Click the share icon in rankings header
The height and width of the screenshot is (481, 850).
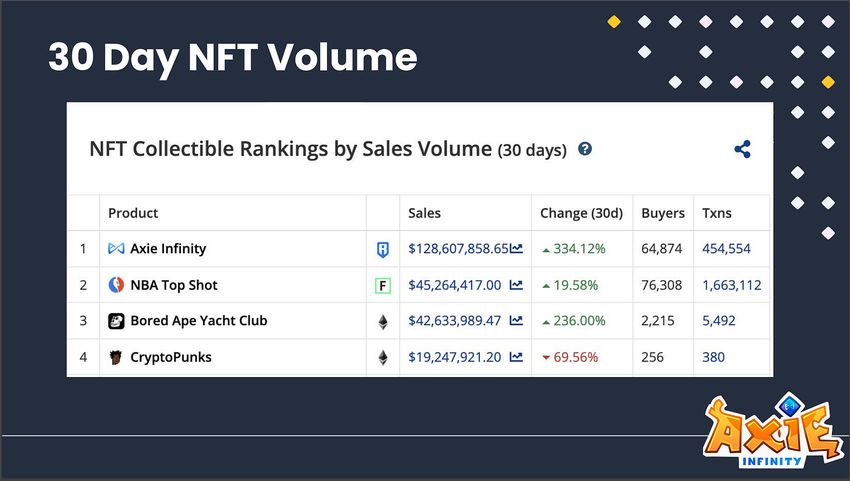click(x=742, y=150)
